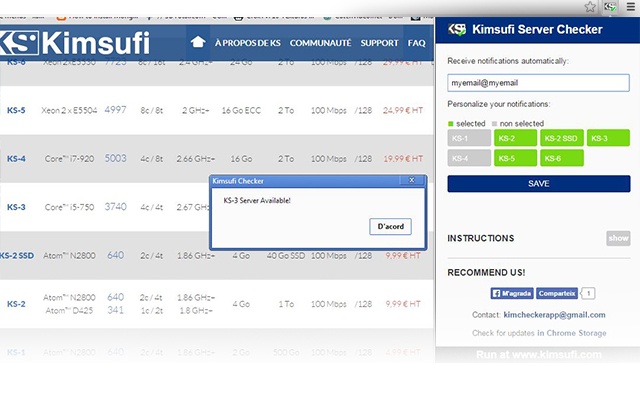This screenshot has width=640, height=400.
Task: Click the 24,99 € HT price
Action: click(x=403, y=110)
